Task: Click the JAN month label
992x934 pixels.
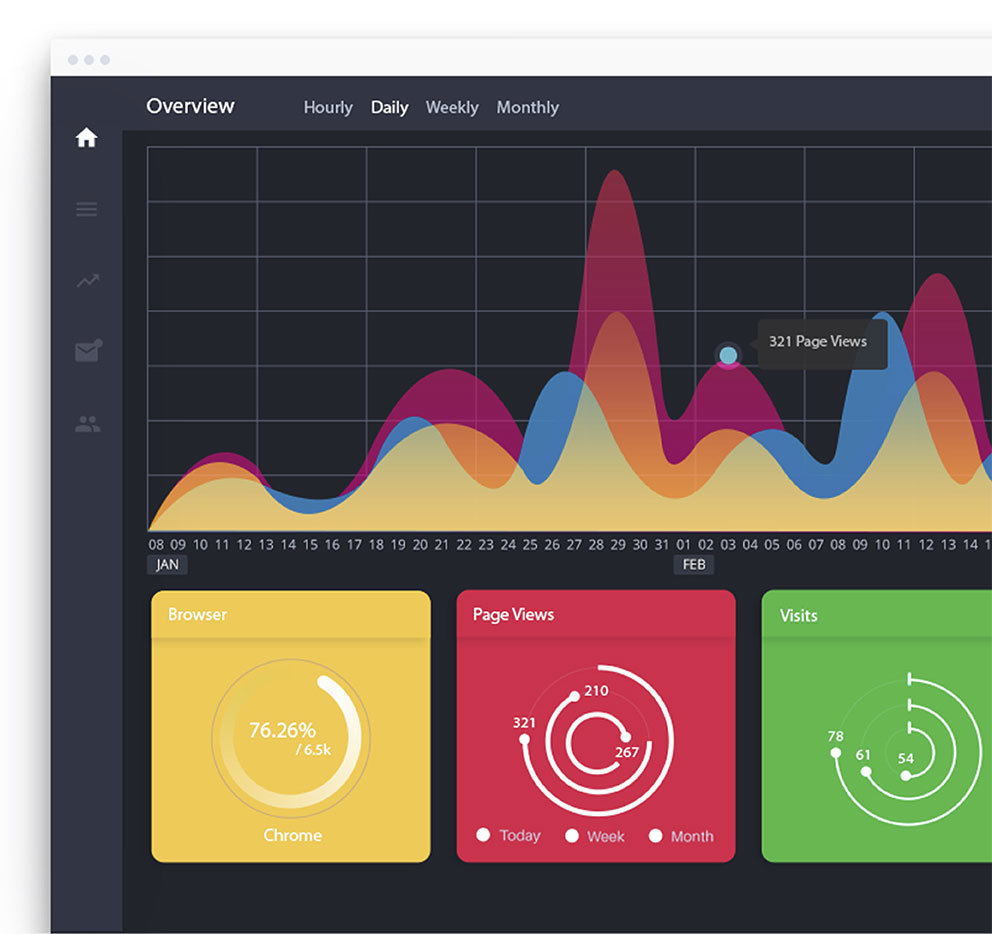Action: pos(167,564)
